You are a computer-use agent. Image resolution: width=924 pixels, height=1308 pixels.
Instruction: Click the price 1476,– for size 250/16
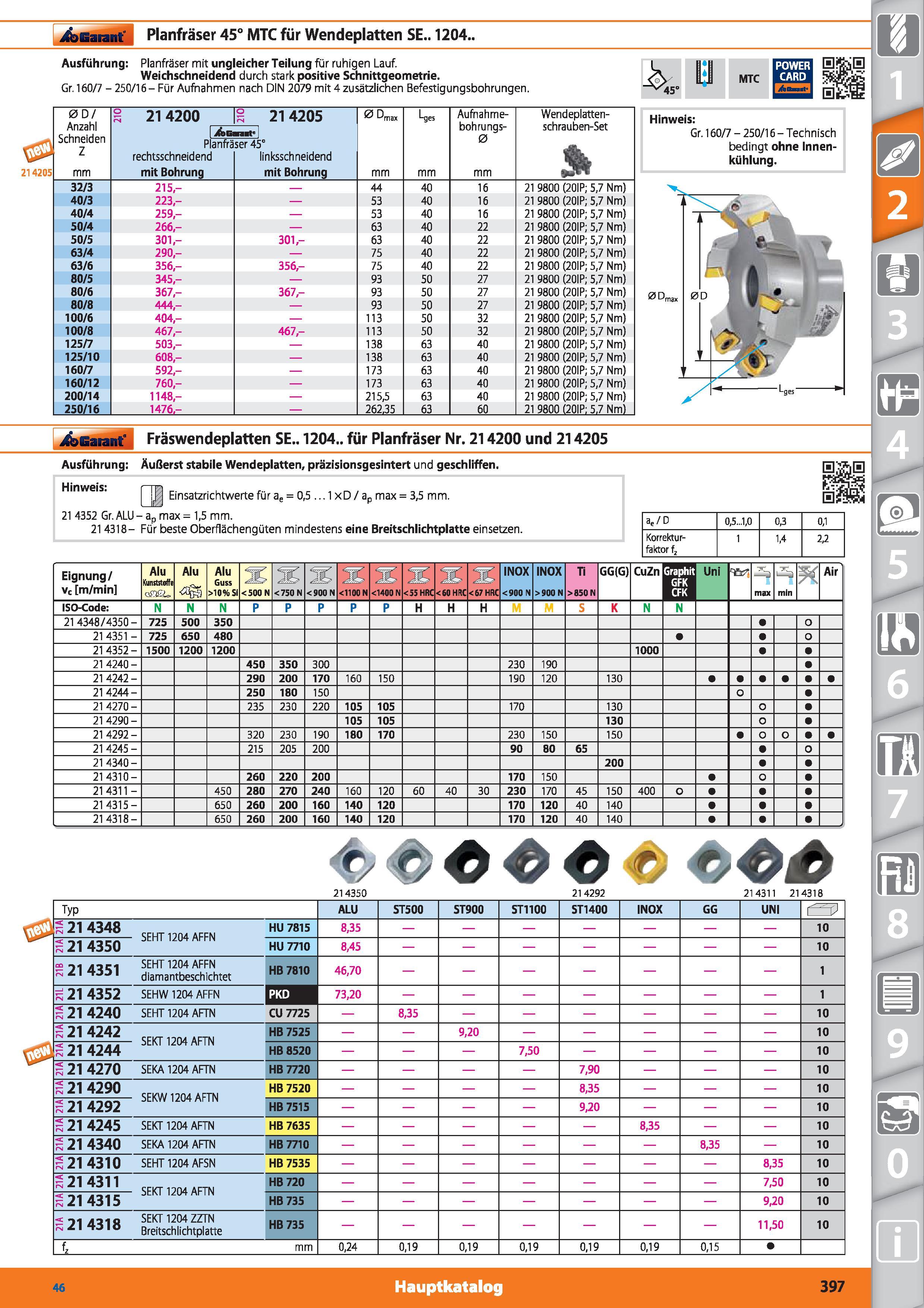[x=166, y=409]
